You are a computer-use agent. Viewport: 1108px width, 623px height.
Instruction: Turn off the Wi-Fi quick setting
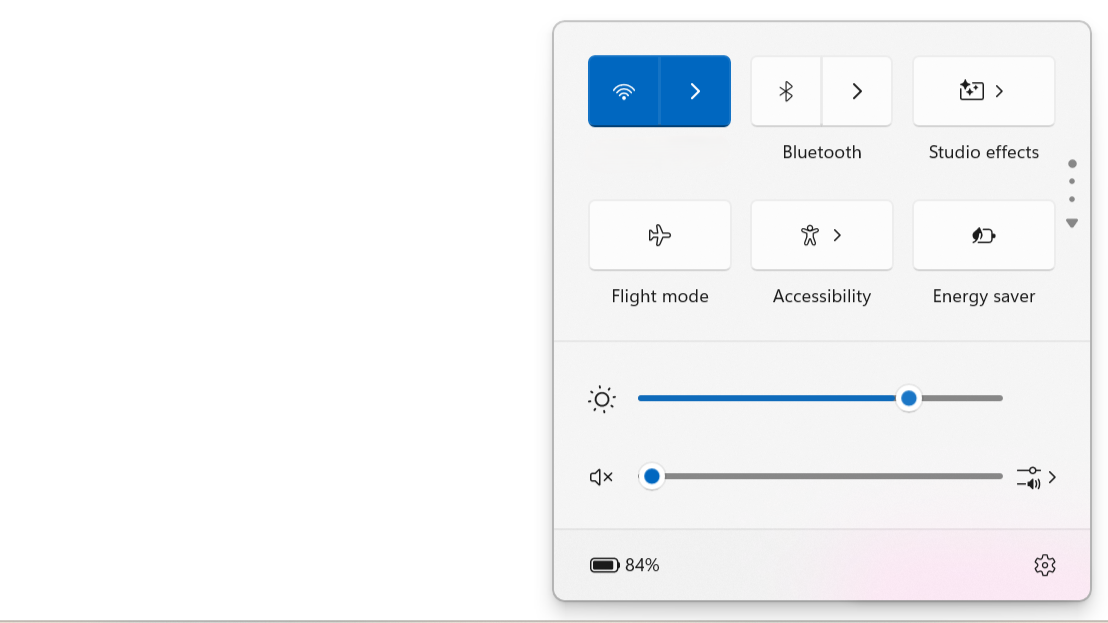pyautogui.click(x=624, y=90)
